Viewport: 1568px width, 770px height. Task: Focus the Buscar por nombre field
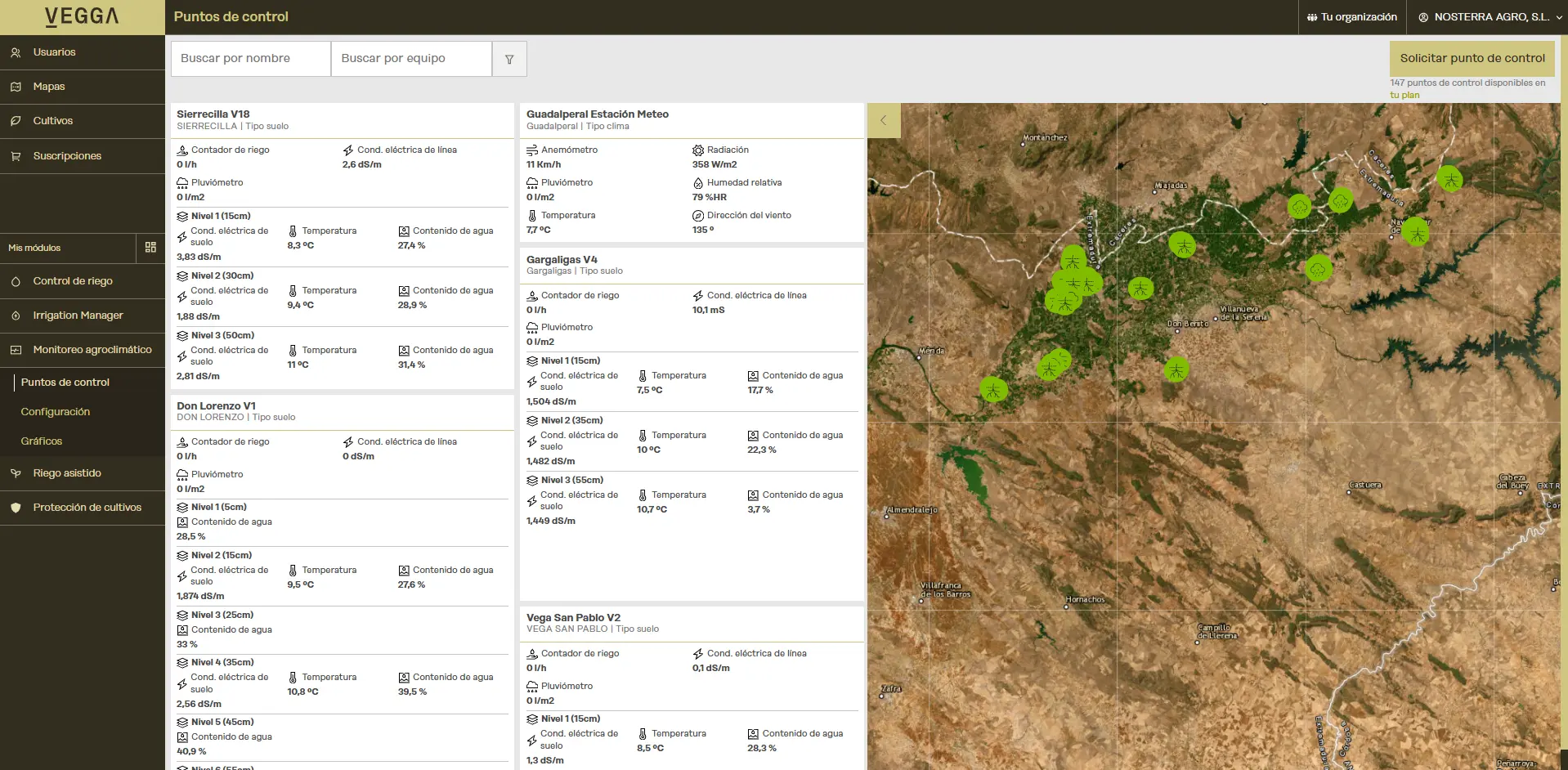point(251,59)
